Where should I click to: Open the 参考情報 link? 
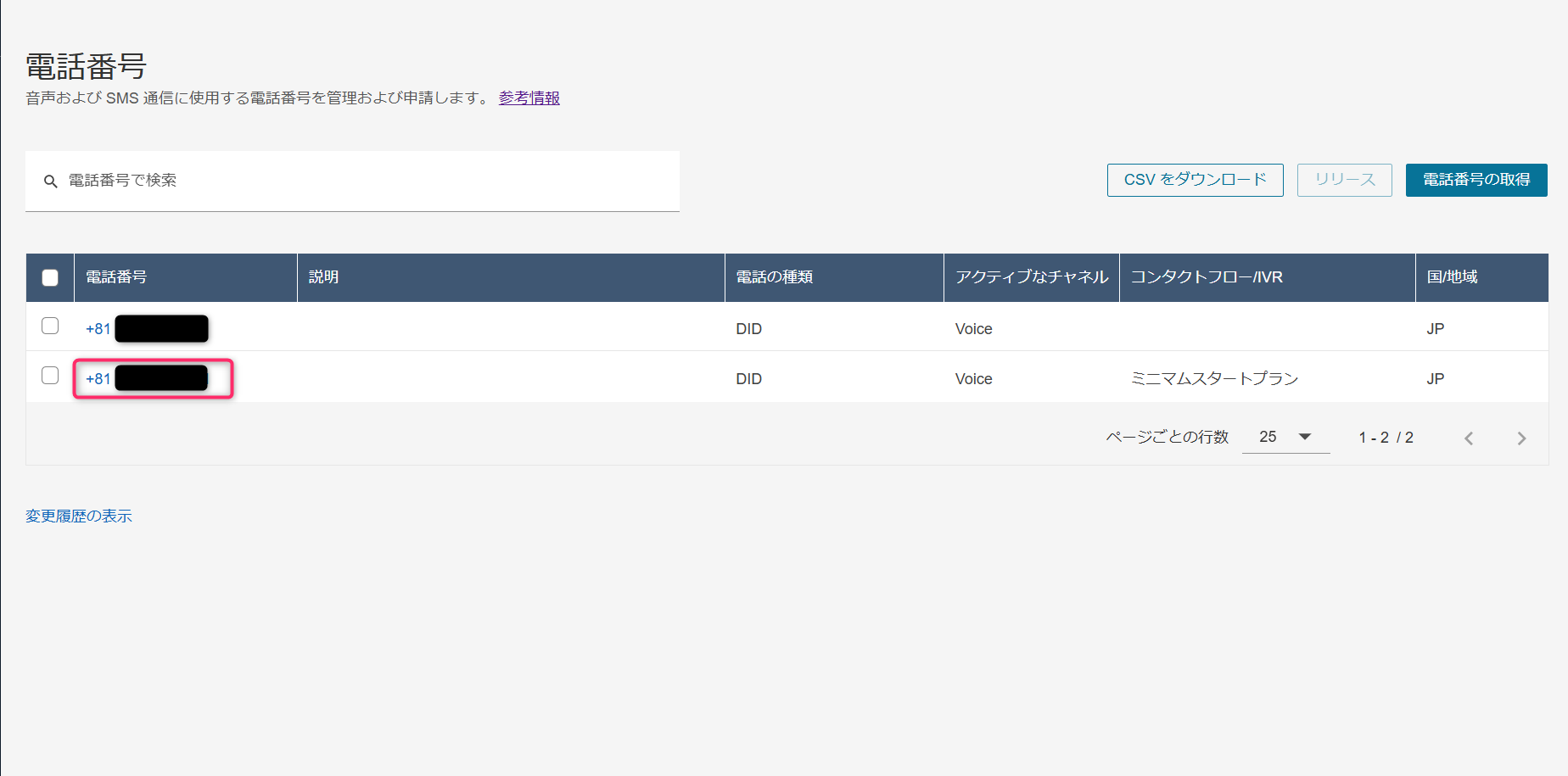coord(529,98)
